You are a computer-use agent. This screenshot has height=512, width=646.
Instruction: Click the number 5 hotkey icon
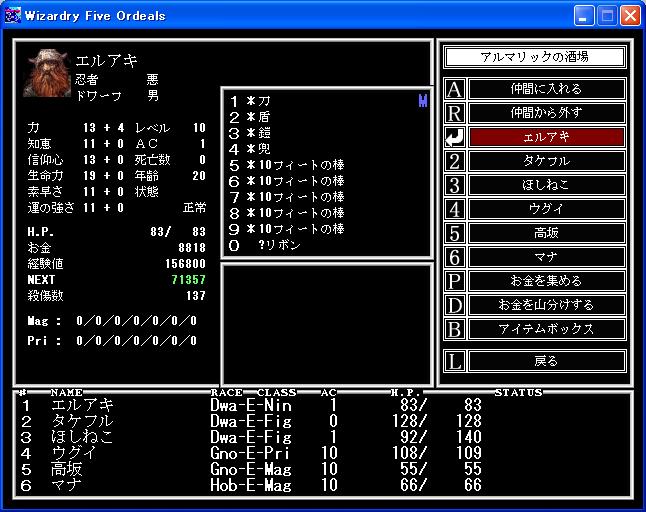point(454,233)
